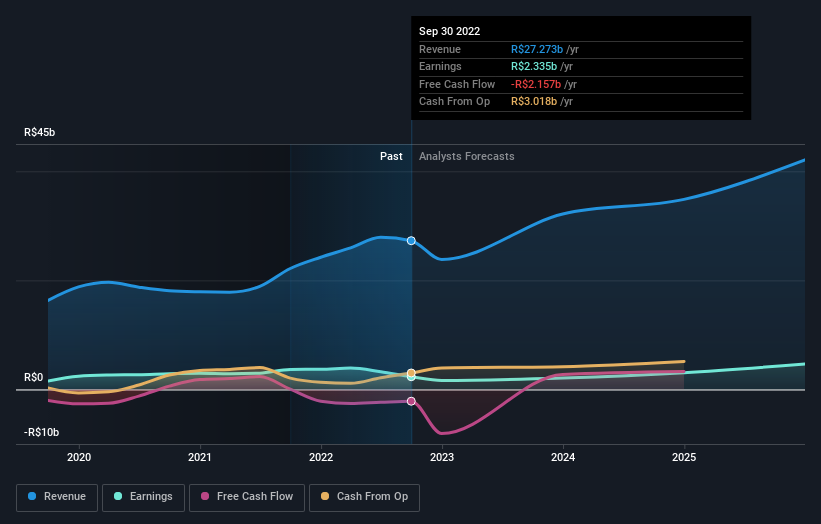
Task: Select the Revenue data point marker
Action: 412,241
